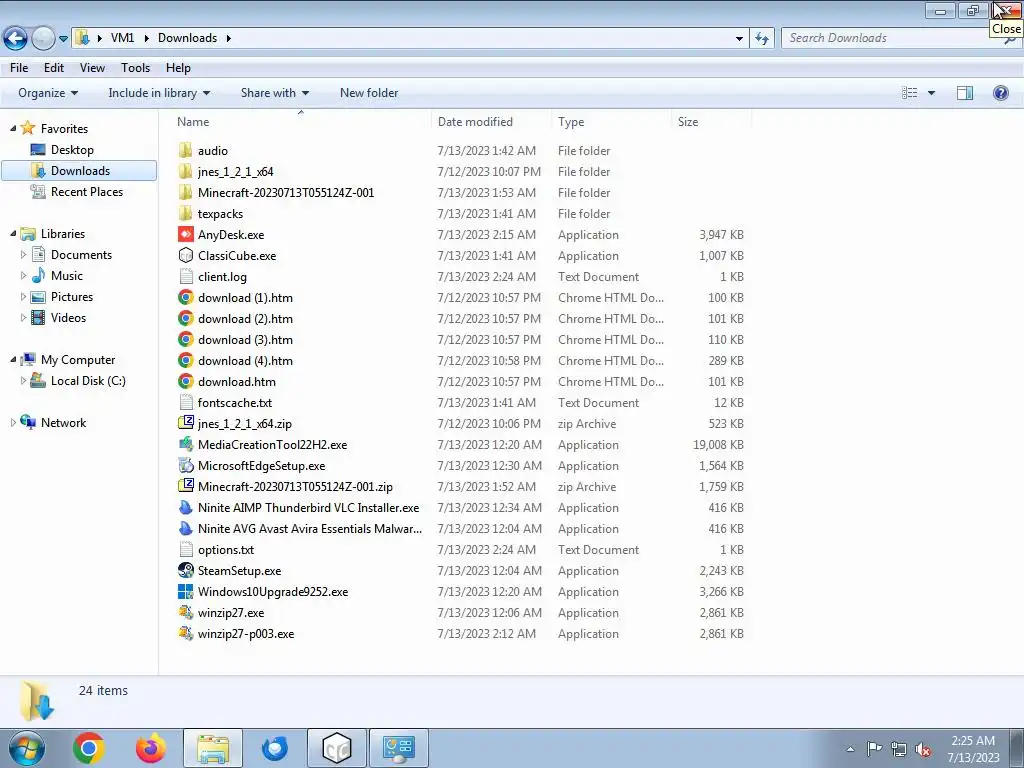Image resolution: width=1024 pixels, height=768 pixels.
Task: Click the taskbar clock showing 2:25 AM
Action: point(973,749)
